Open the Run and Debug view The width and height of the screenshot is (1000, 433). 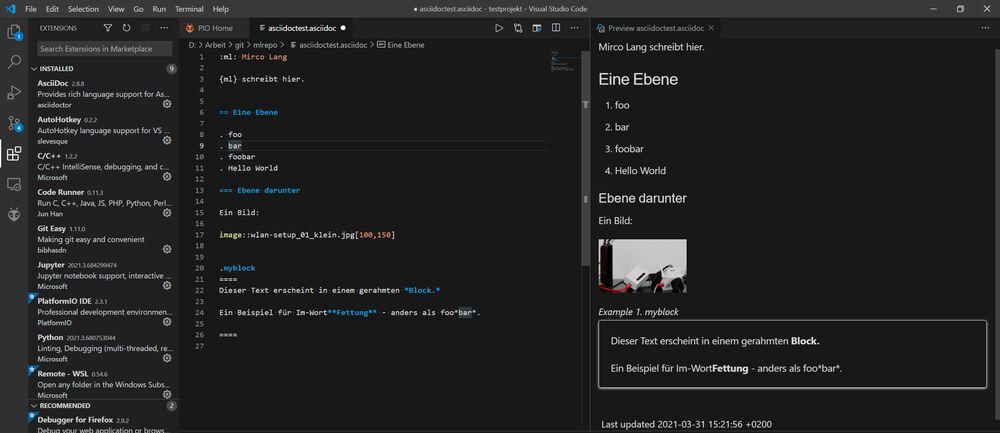[x=14, y=93]
